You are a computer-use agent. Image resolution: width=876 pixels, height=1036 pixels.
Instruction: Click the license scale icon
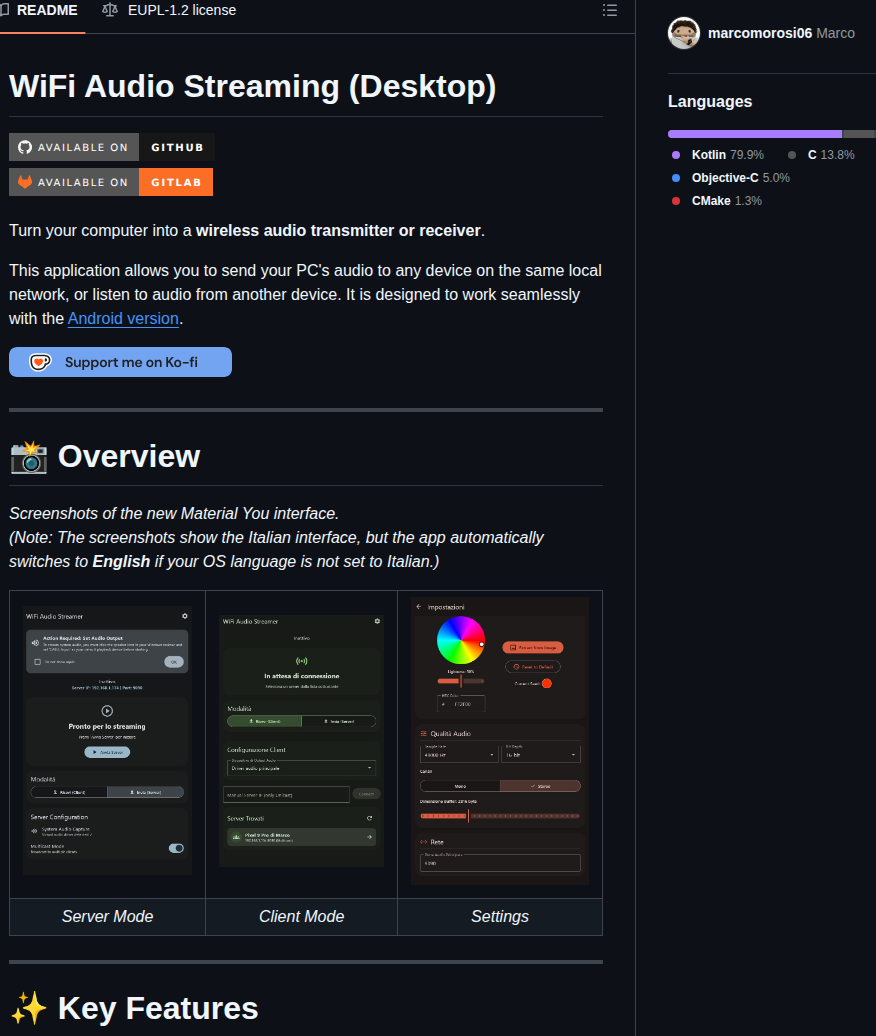click(x=110, y=11)
